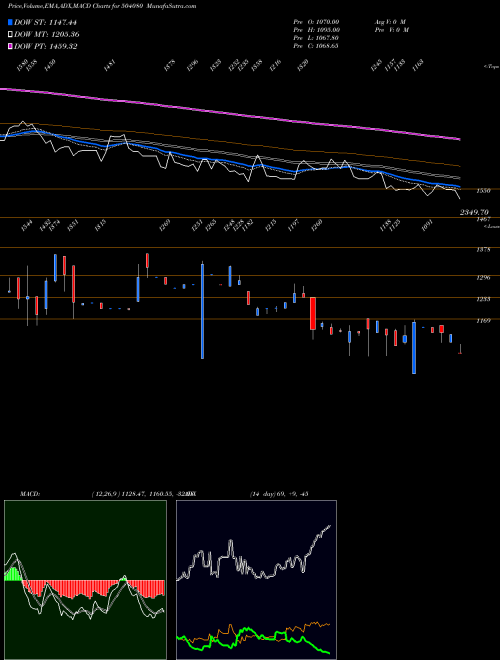The width and height of the screenshot is (500, 660).
Task: Click the 'Pre C: 1068.65' close value
Action: tap(316, 46)
